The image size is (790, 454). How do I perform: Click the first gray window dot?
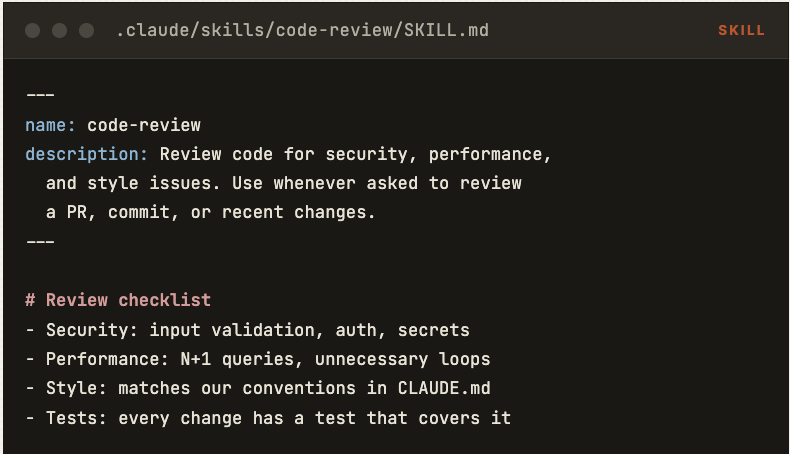coord(33,31)
